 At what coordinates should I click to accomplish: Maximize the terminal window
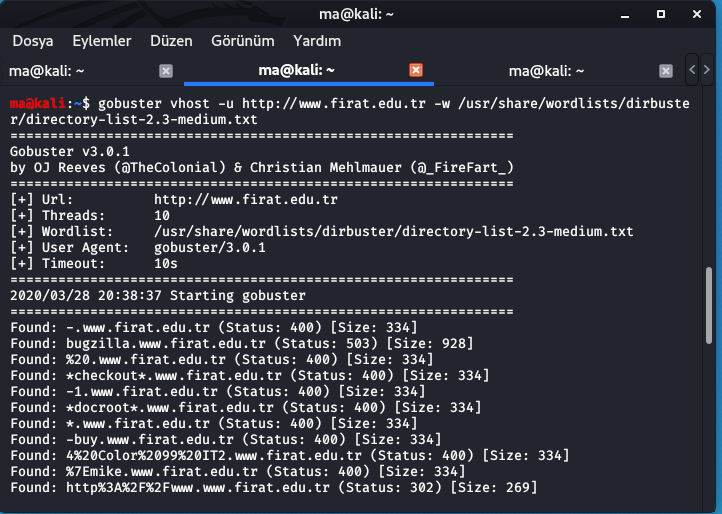click(661, 14)
